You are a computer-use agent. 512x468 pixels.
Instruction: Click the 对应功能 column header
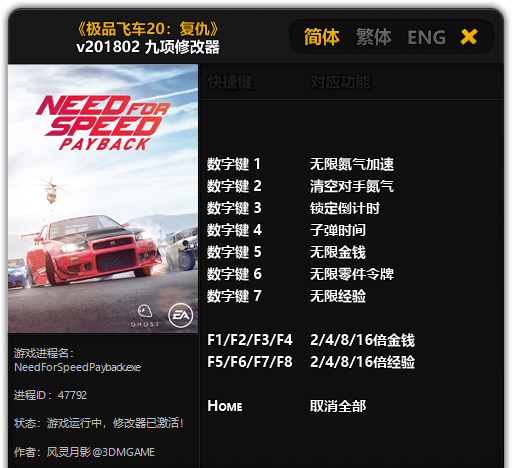[x=340, y=82]
